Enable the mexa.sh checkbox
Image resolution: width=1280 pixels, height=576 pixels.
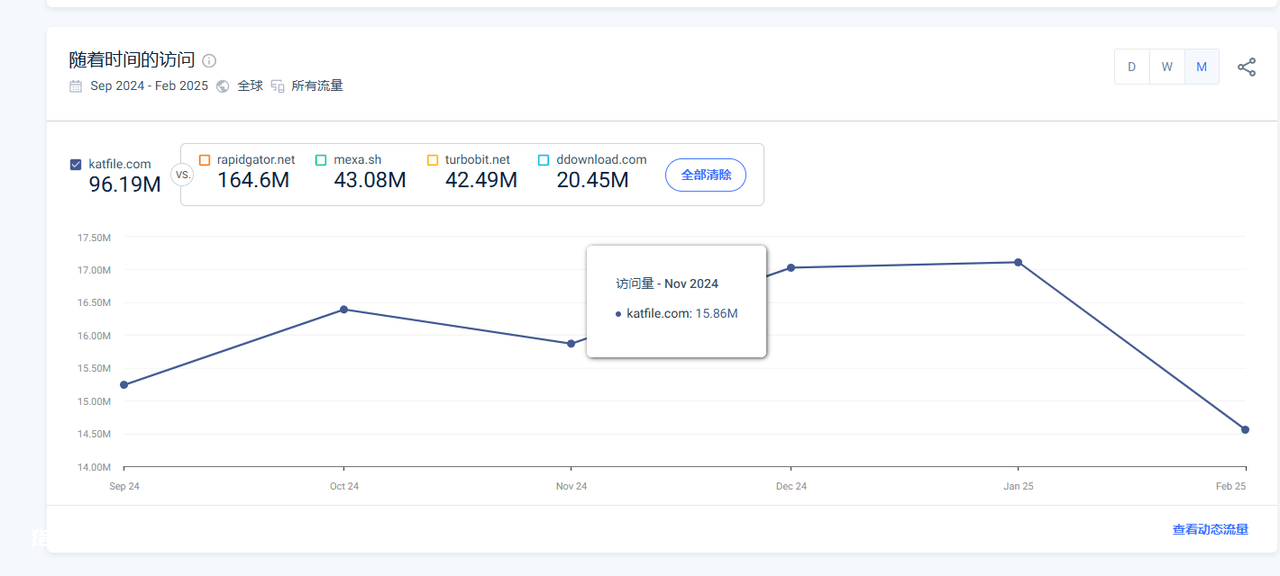(x=321, y=160)
